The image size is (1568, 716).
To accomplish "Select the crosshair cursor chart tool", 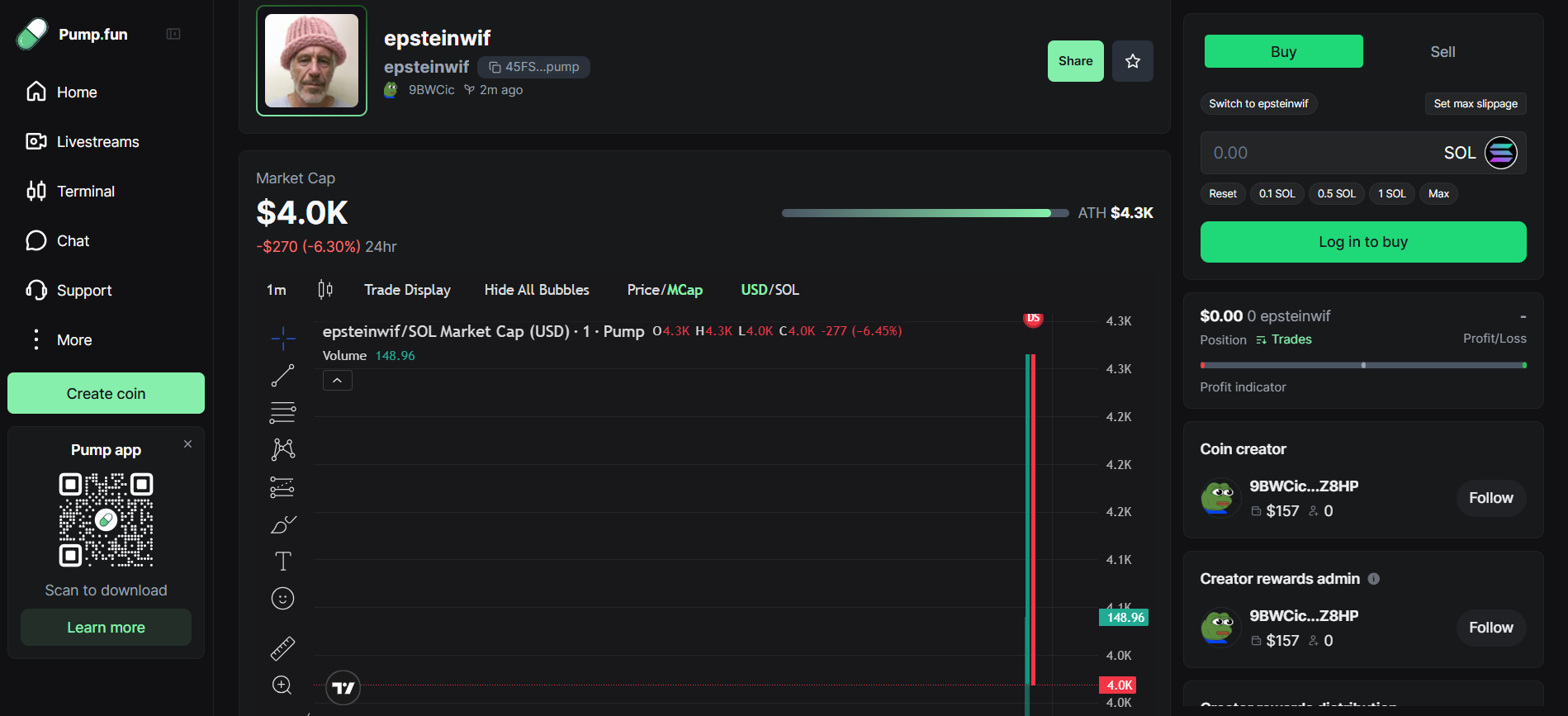I will tap(283, 338).
